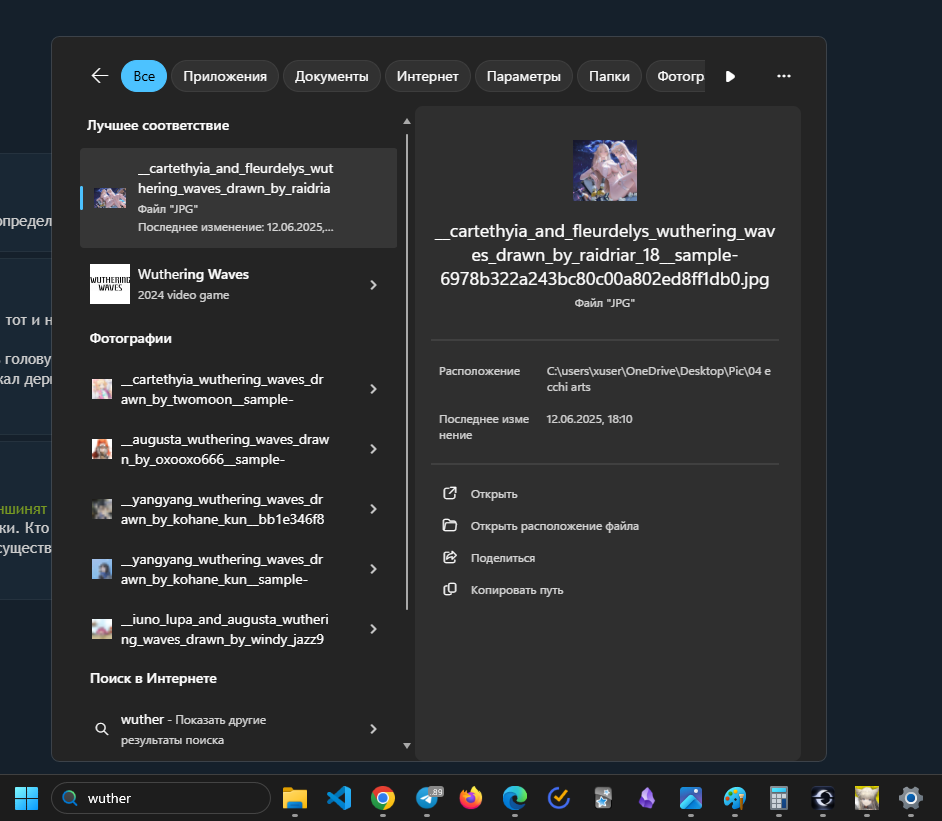The height and width of the screenshot is (821, 942).
Task: Switch to Интернет filter
Action: pyautogui.click(x=427, y=76)
